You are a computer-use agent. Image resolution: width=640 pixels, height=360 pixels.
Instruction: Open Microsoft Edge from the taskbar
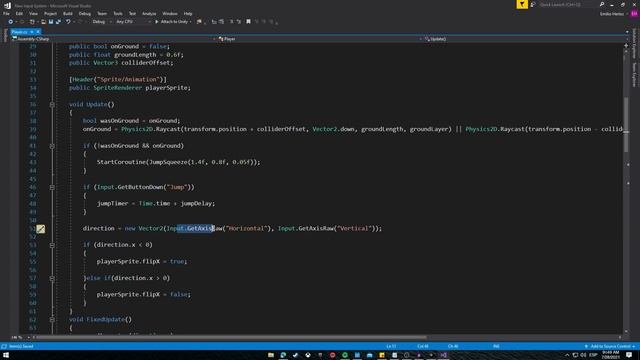283,355
